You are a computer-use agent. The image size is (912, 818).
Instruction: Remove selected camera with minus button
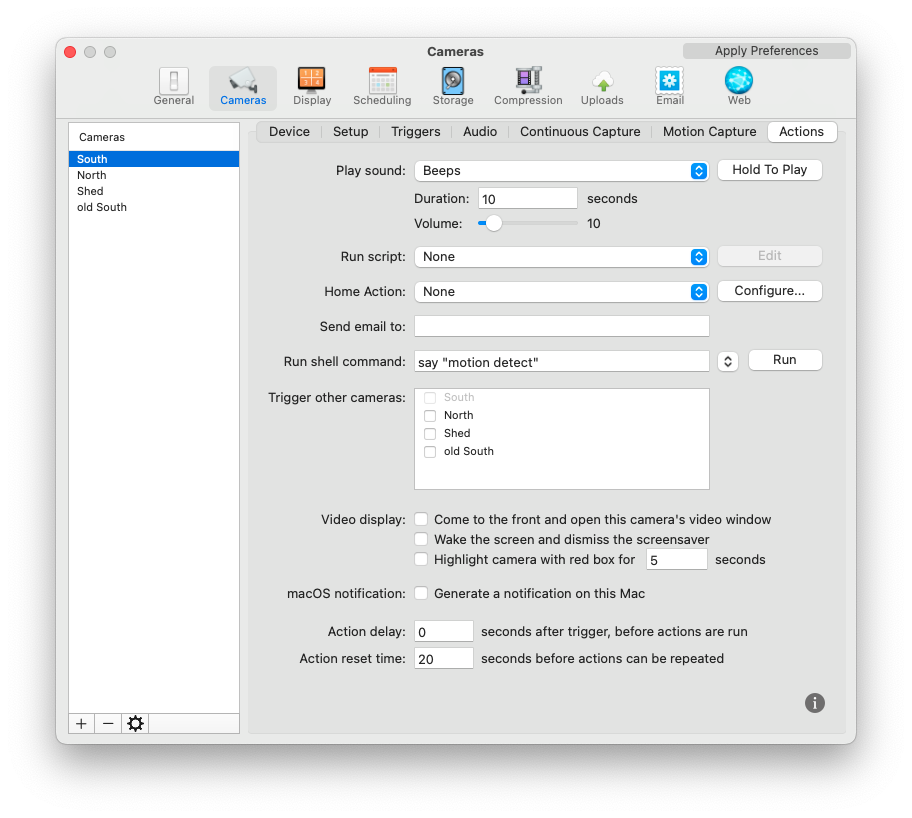click(108, 723)
